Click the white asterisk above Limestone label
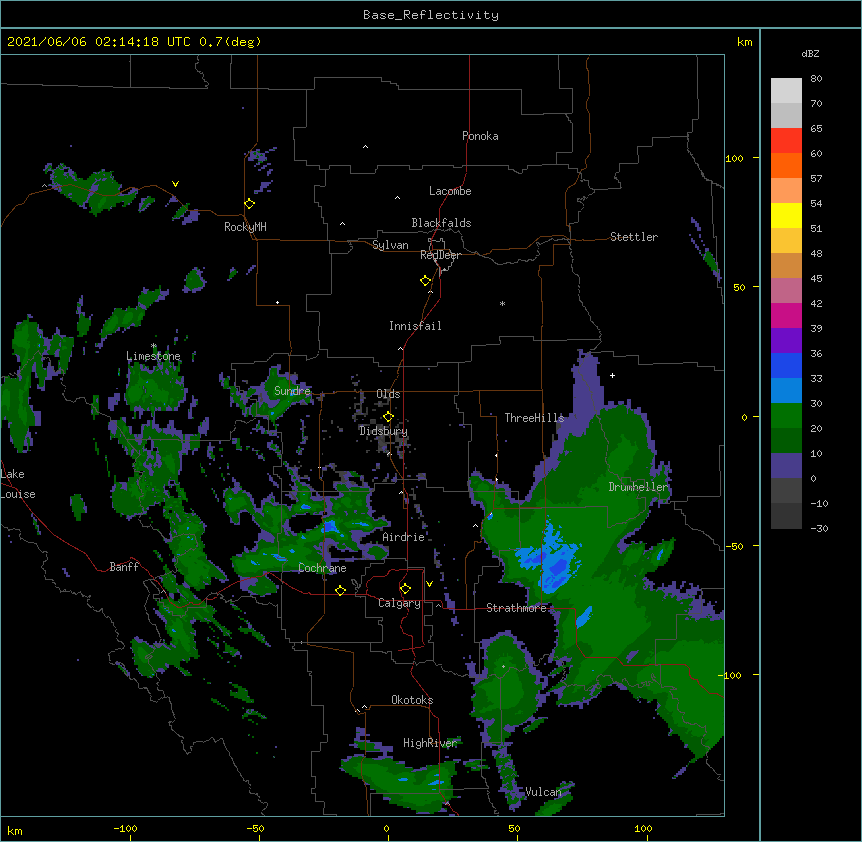This screenshot has height=842, width=862. [154, 346]
